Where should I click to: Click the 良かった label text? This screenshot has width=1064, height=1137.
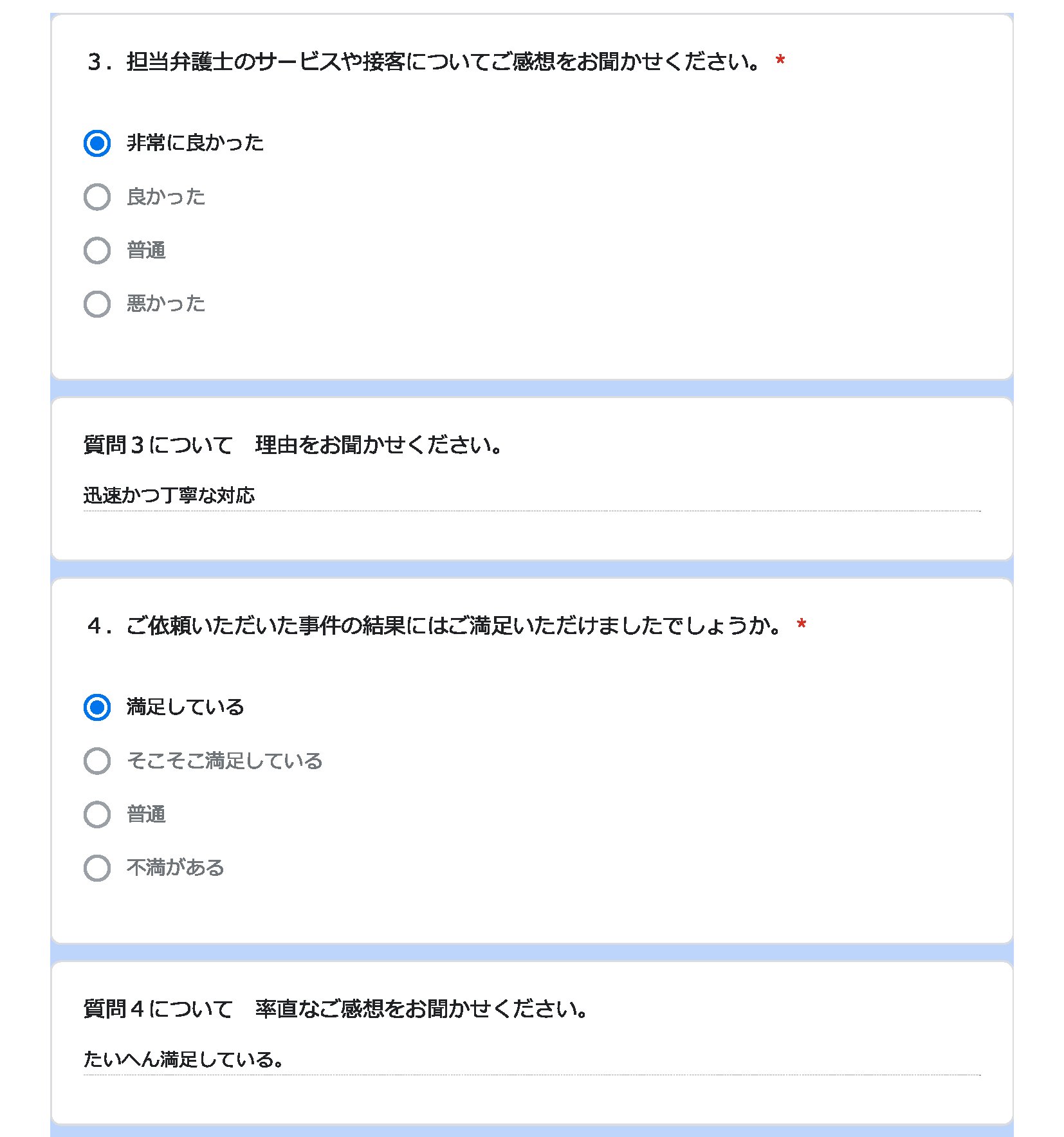[166, 197]
